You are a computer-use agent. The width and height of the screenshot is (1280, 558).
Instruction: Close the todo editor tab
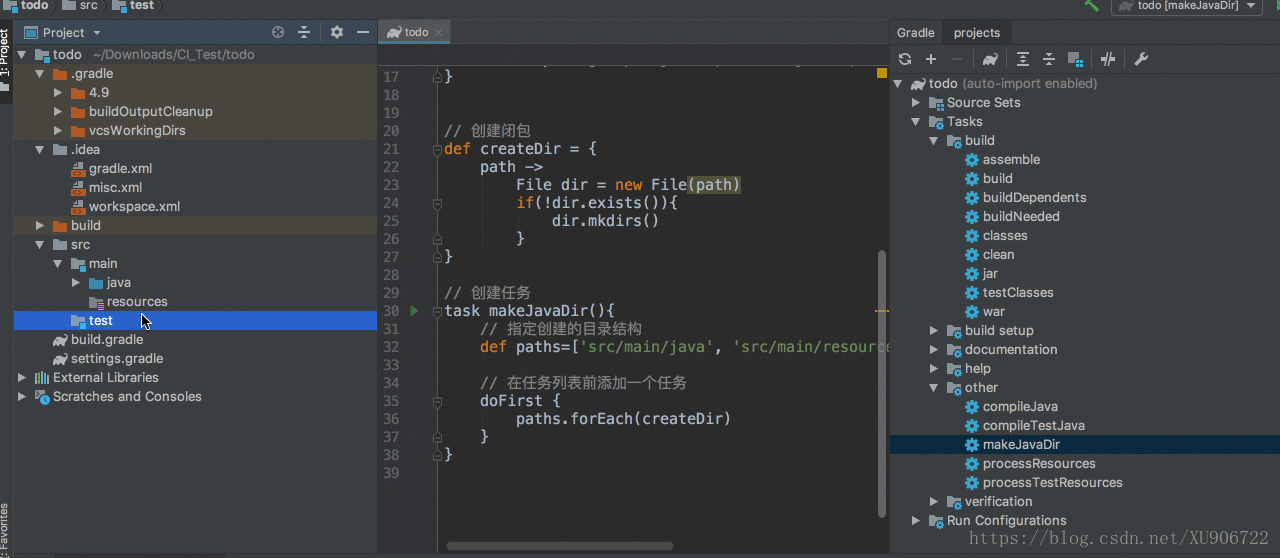(x=438, y=32)
